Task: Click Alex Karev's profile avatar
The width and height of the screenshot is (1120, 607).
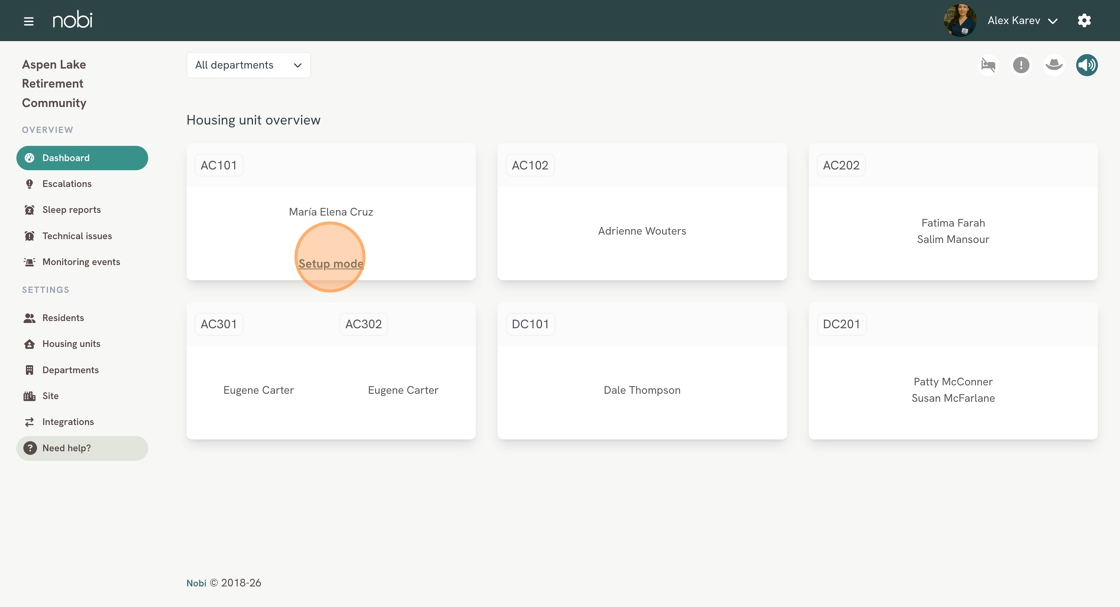Action: click(960, 20)
